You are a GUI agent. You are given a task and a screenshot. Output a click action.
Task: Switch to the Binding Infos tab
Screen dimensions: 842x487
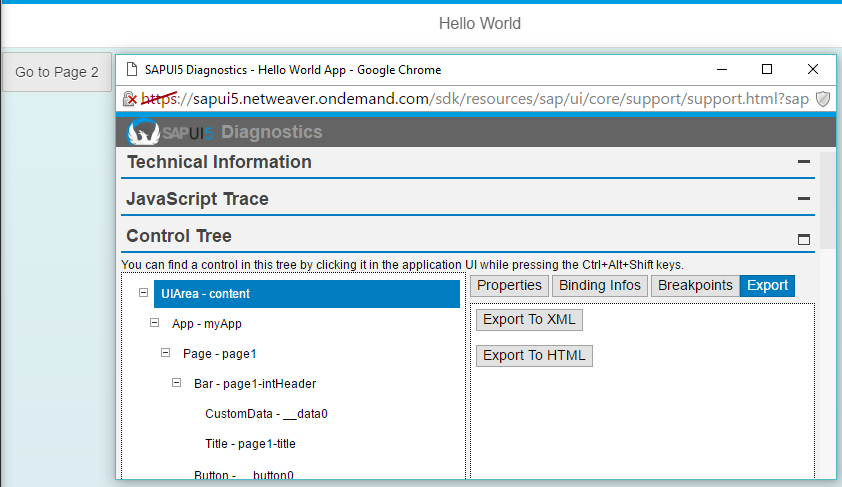[x=600, y=286]
